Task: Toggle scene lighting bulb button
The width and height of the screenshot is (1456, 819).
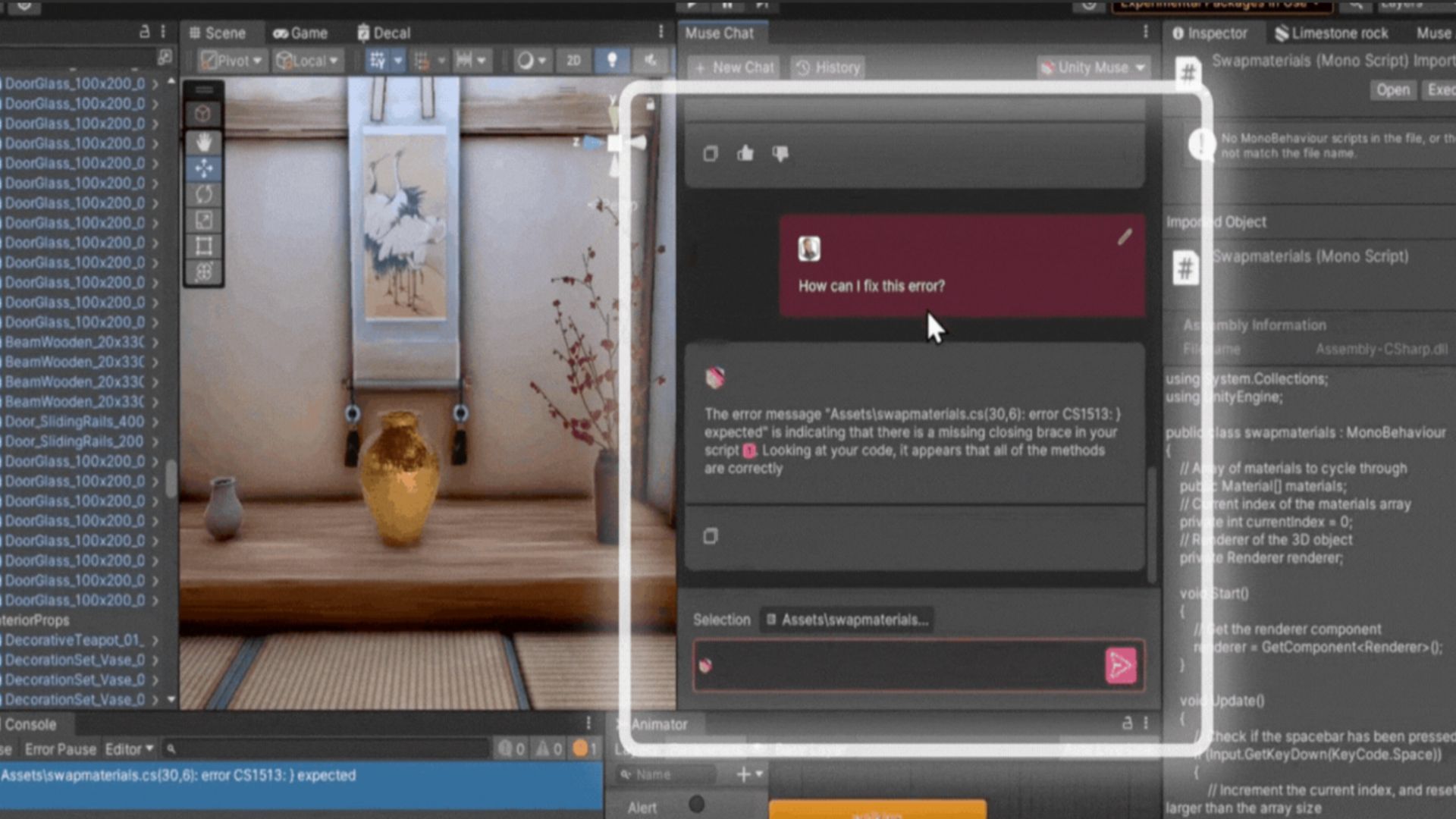Action: tap(612, 61)
